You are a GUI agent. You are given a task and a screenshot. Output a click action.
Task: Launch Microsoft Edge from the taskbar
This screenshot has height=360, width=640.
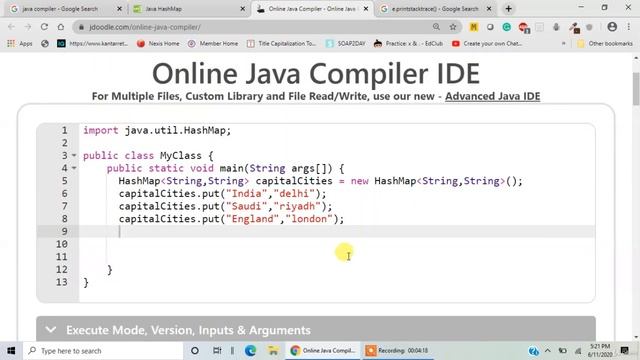(x=250, y=351)
